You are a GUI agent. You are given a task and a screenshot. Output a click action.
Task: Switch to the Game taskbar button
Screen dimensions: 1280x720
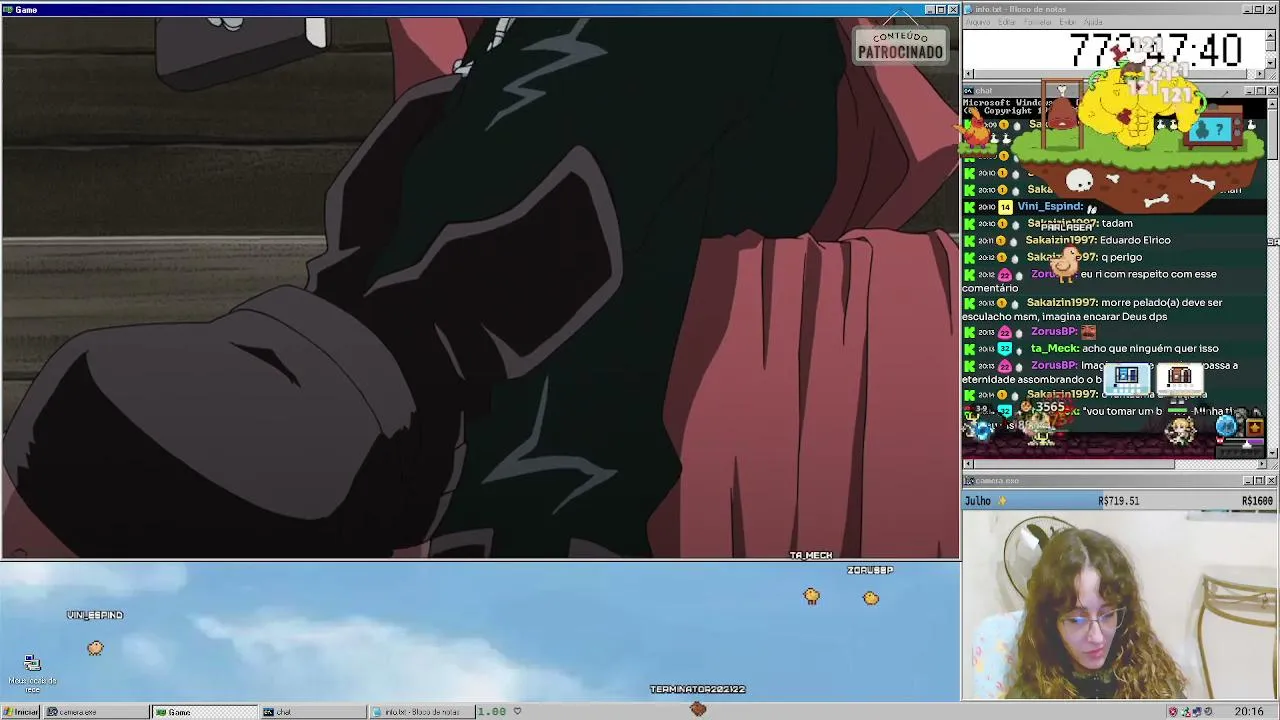tap(205, 712)
